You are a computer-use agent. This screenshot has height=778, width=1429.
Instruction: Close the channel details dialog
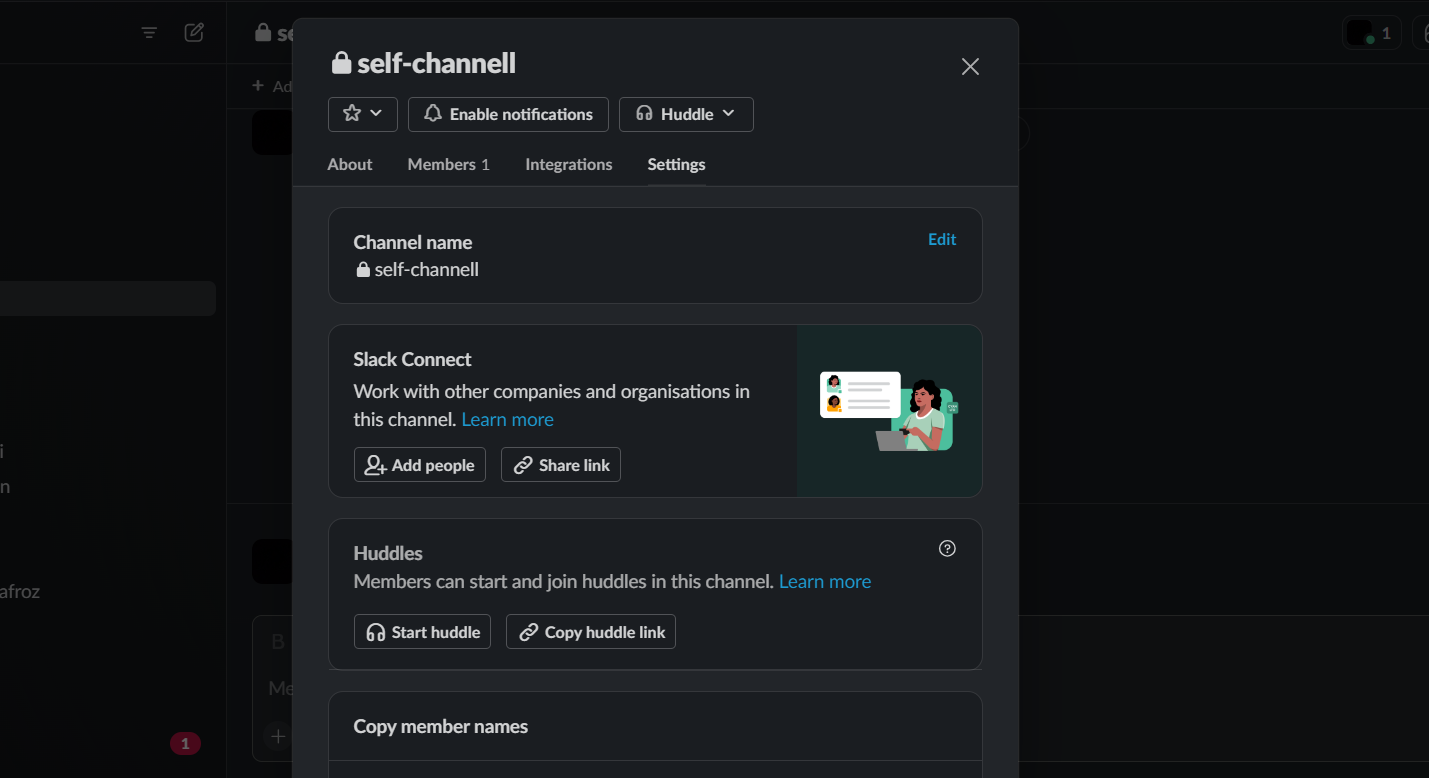[x=970, y=66]
